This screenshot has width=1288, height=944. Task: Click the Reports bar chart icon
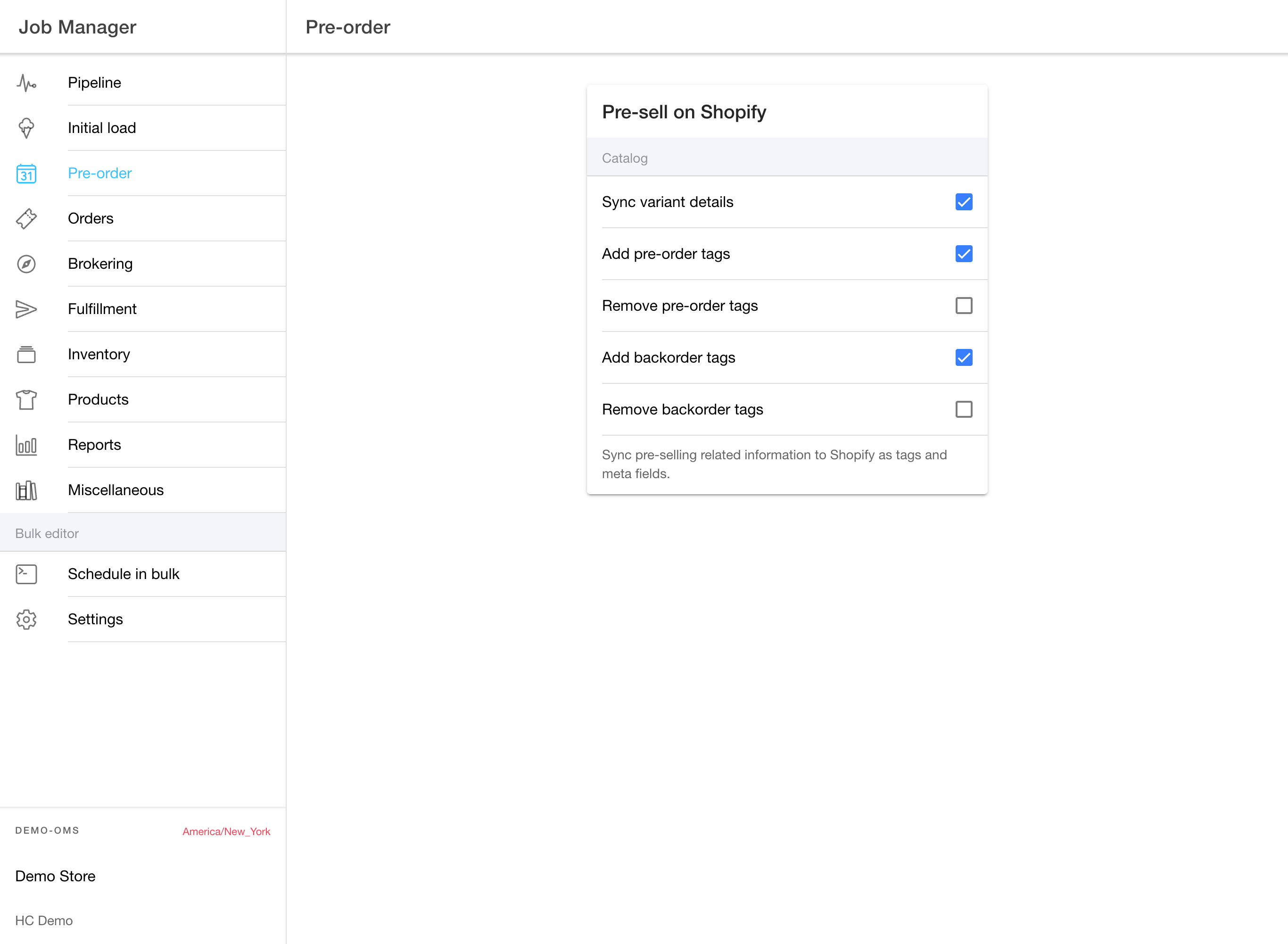26,445
